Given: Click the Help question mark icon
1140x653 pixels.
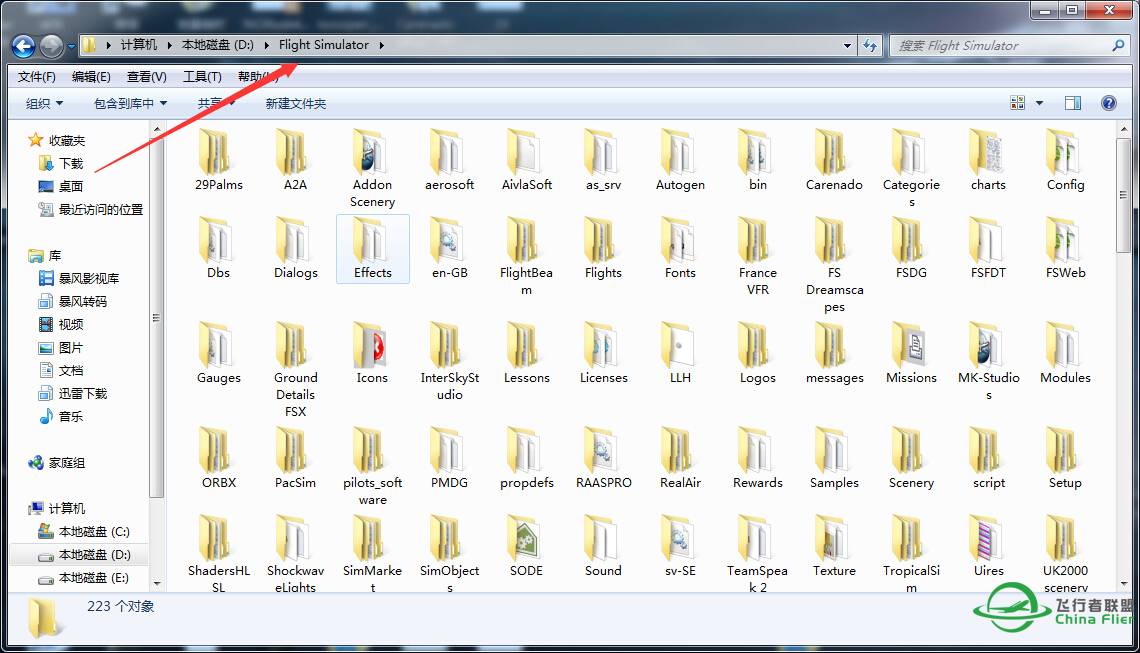Looking at the screenshot, I should (x=1108, y=103).
